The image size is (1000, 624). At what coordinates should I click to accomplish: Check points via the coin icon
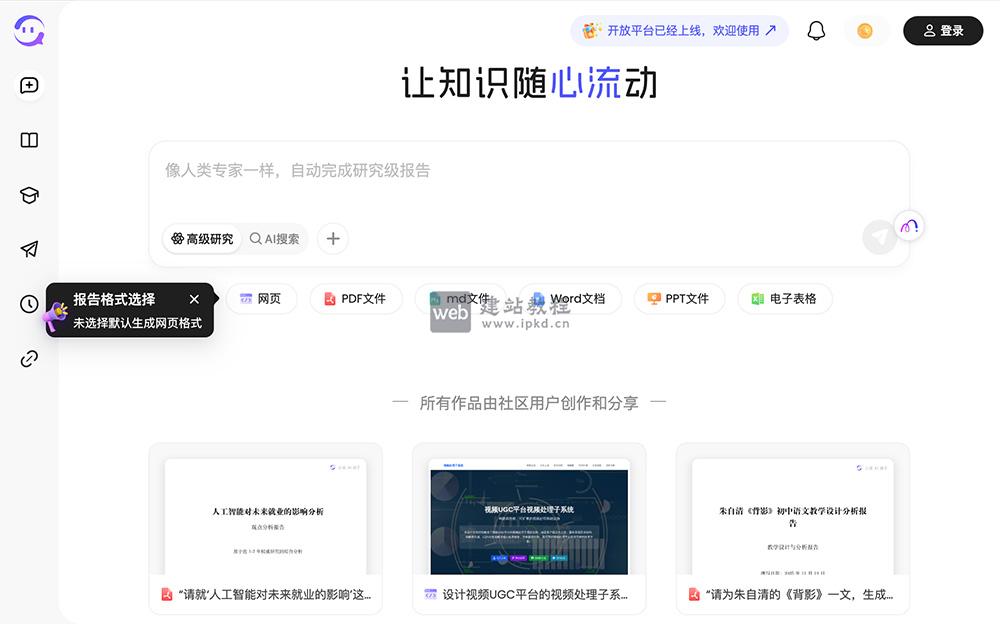(866, 30)
